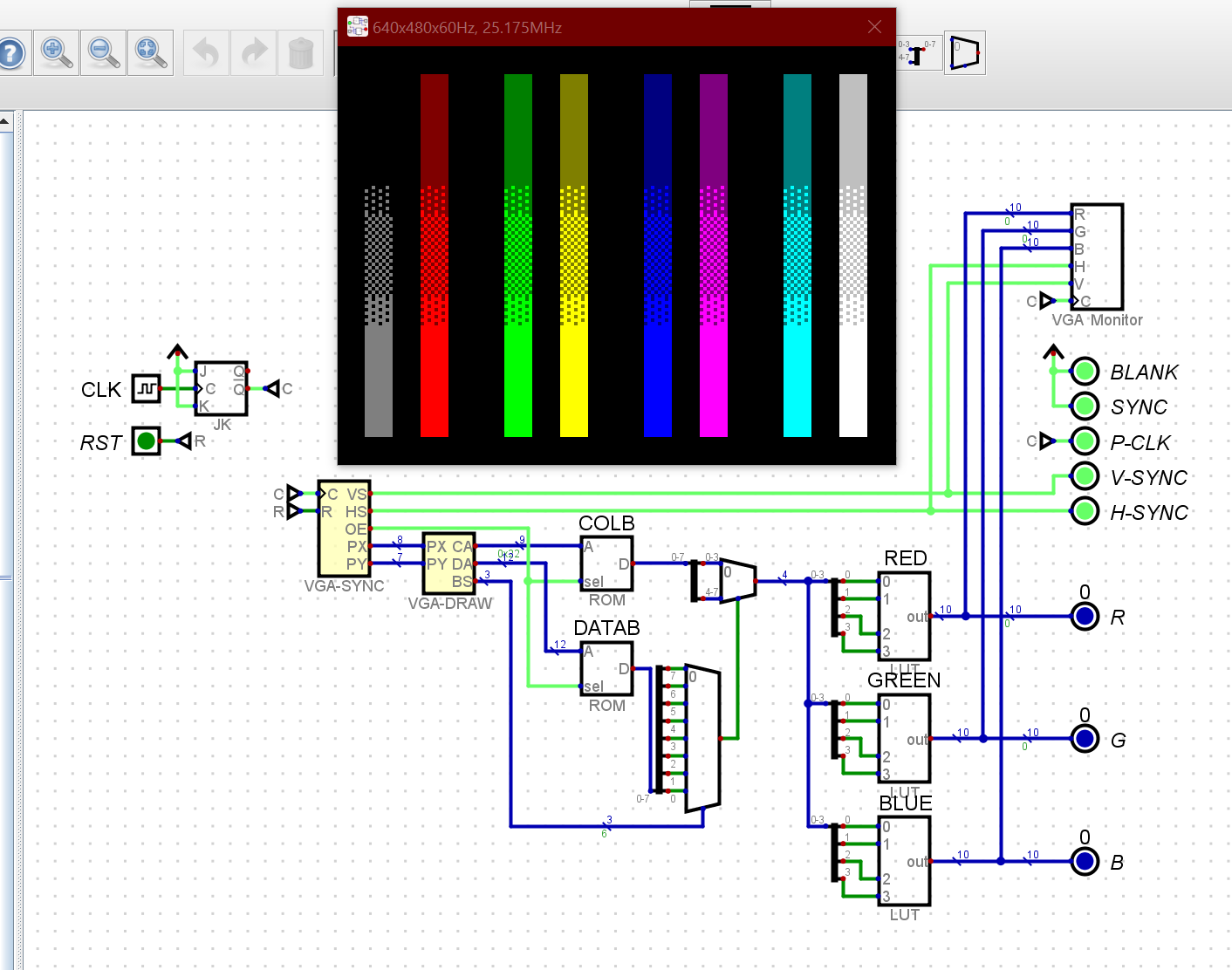
Task: Redo the undone change
Action: coord(254,53)
